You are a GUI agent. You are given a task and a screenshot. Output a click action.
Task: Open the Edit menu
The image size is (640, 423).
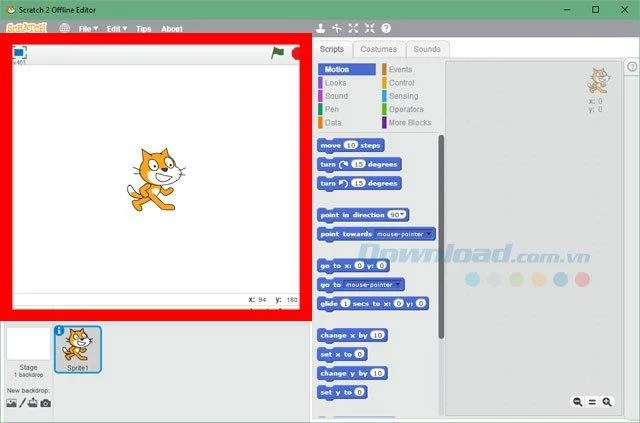117,29
